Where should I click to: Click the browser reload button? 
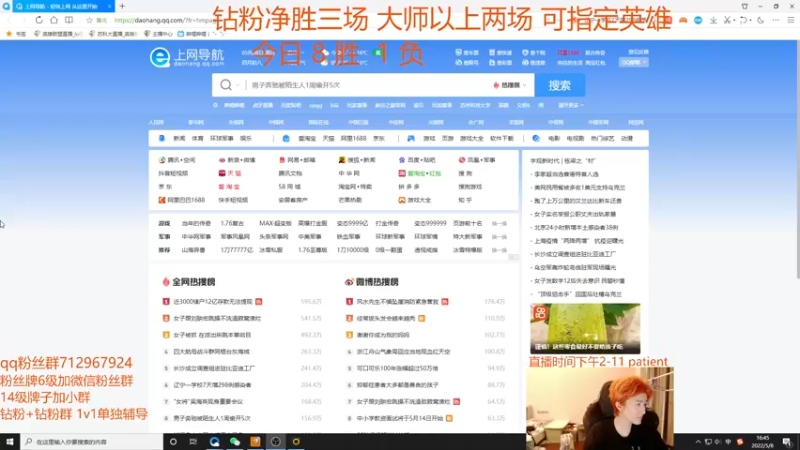coord(39,20)
